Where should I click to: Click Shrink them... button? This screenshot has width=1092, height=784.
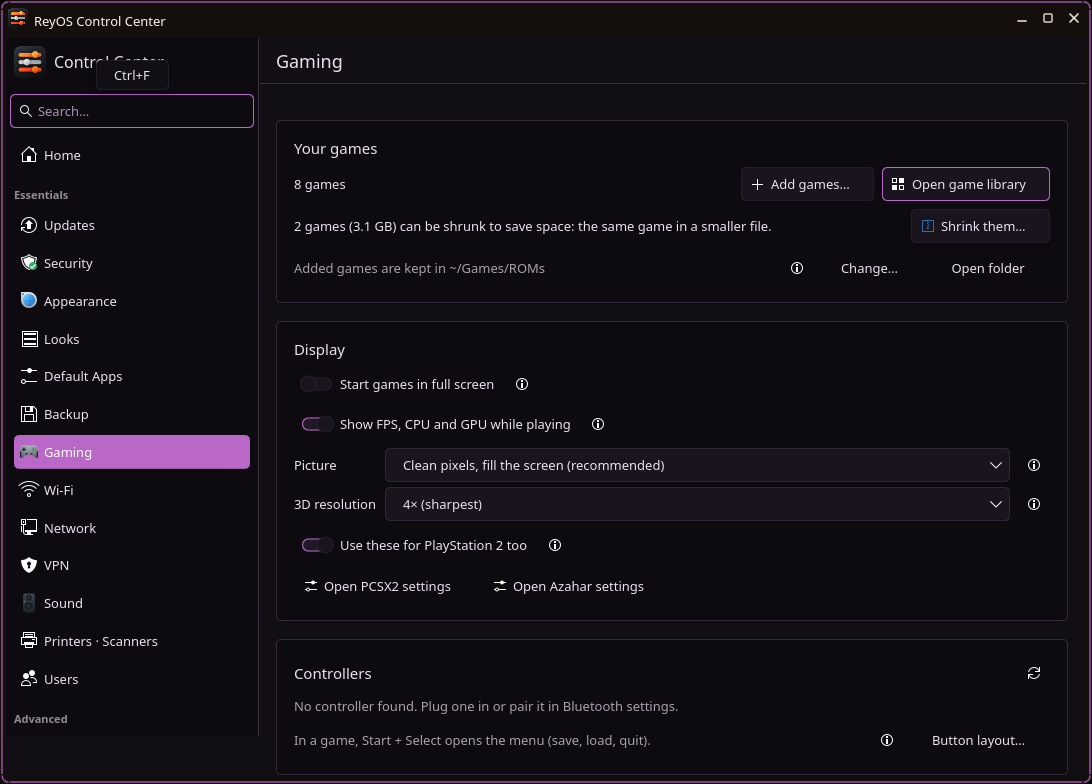point(980,226)
